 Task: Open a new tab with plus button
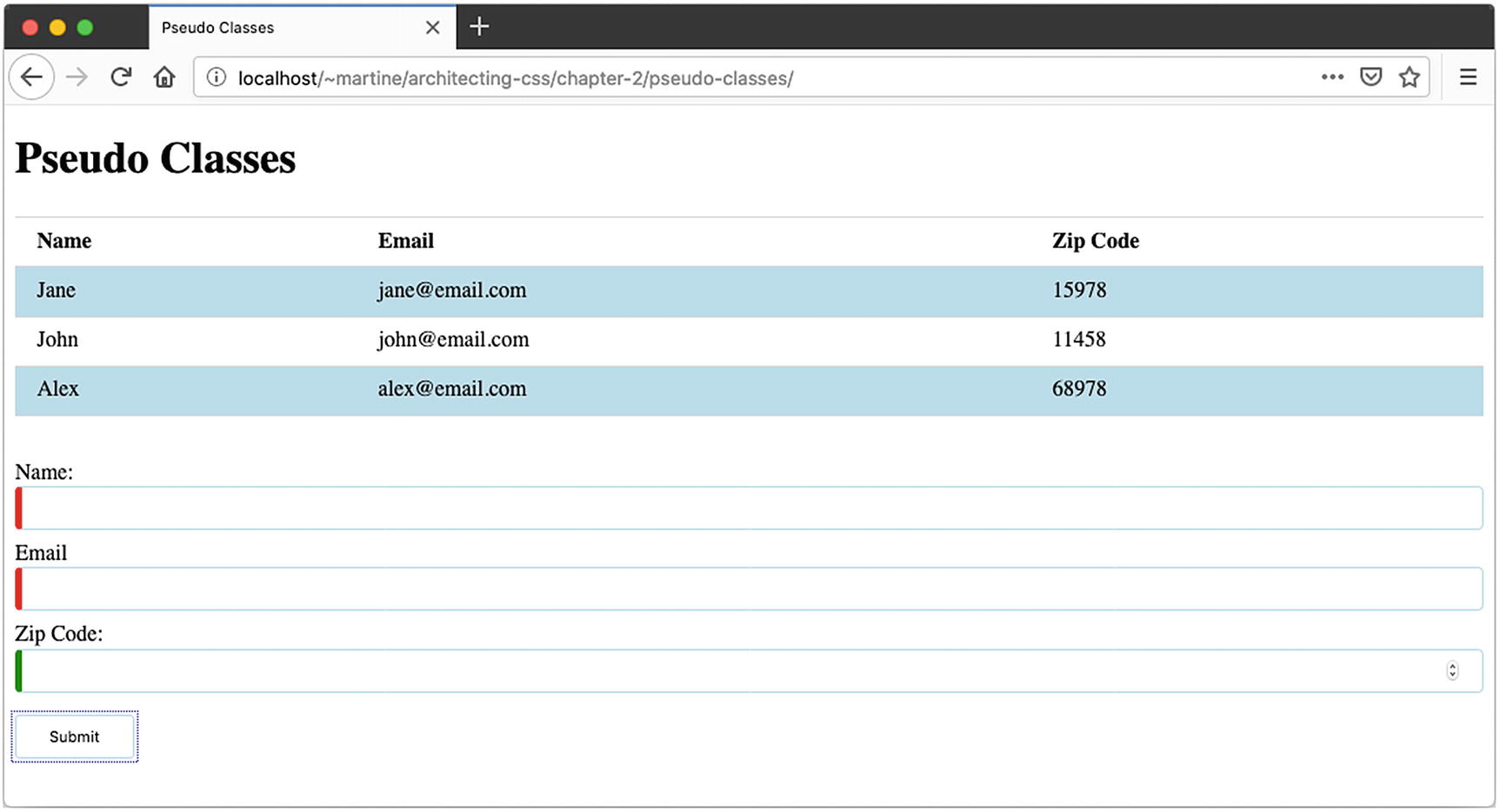(479, 27)
